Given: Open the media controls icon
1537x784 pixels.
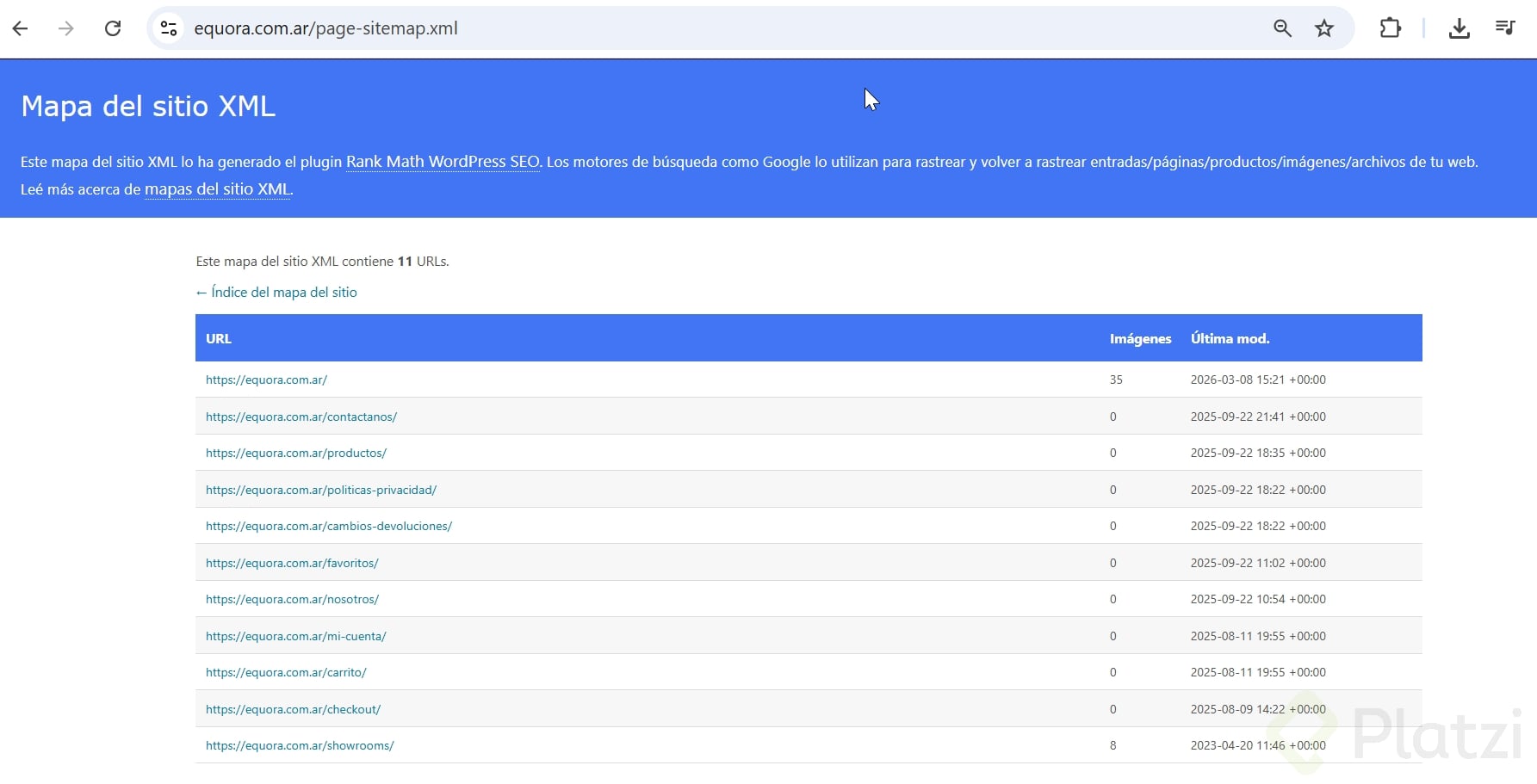Looking at the screenshot, I should point(1505,28).
